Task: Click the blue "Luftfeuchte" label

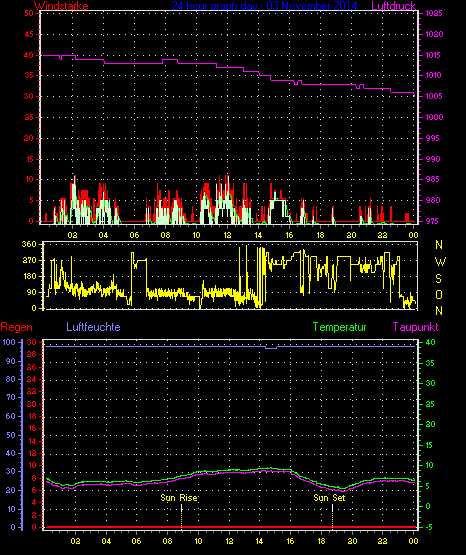Action: pyautogui.click(x=93, y=327)
